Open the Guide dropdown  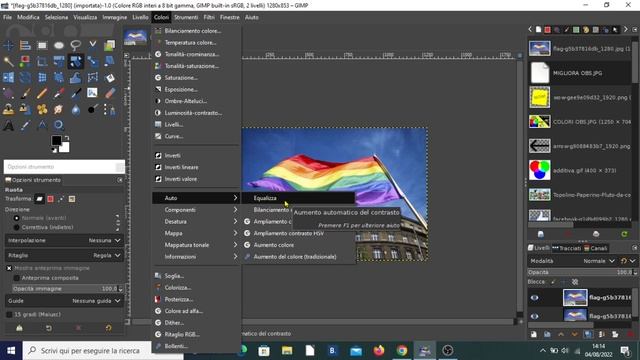[x=64, y=301]
